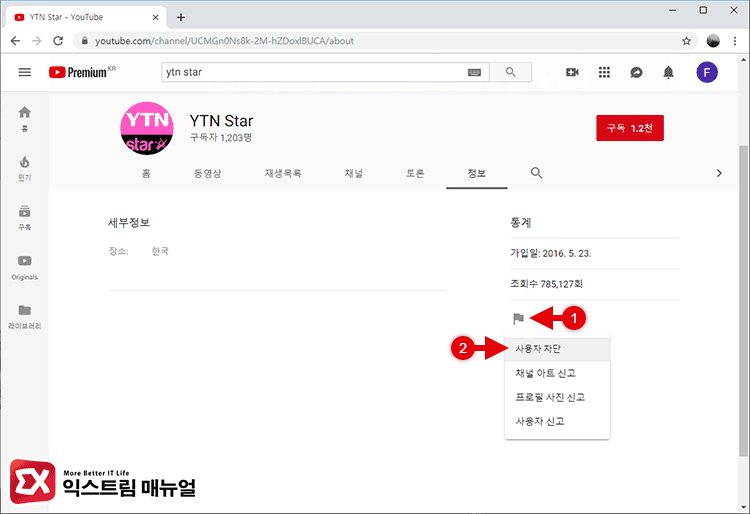Choose 프로필 사진 신고 from the flag menu
This screenshot has width=750, height=514.
(x=557, y=397)
